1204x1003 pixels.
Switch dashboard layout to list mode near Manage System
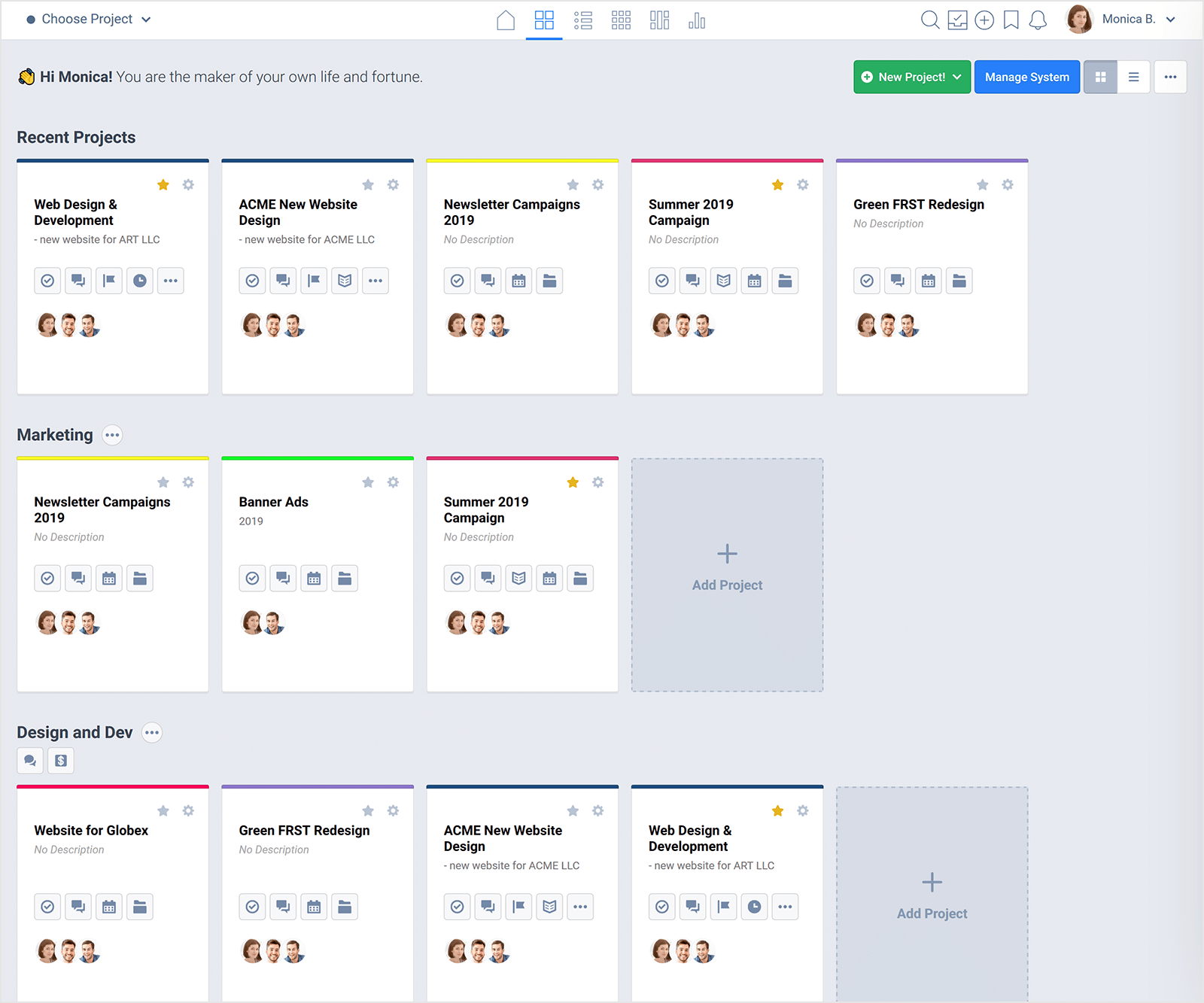1133,77
